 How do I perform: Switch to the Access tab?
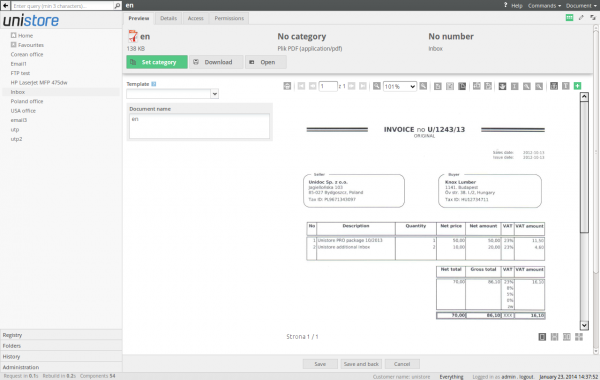coord(196,18)
